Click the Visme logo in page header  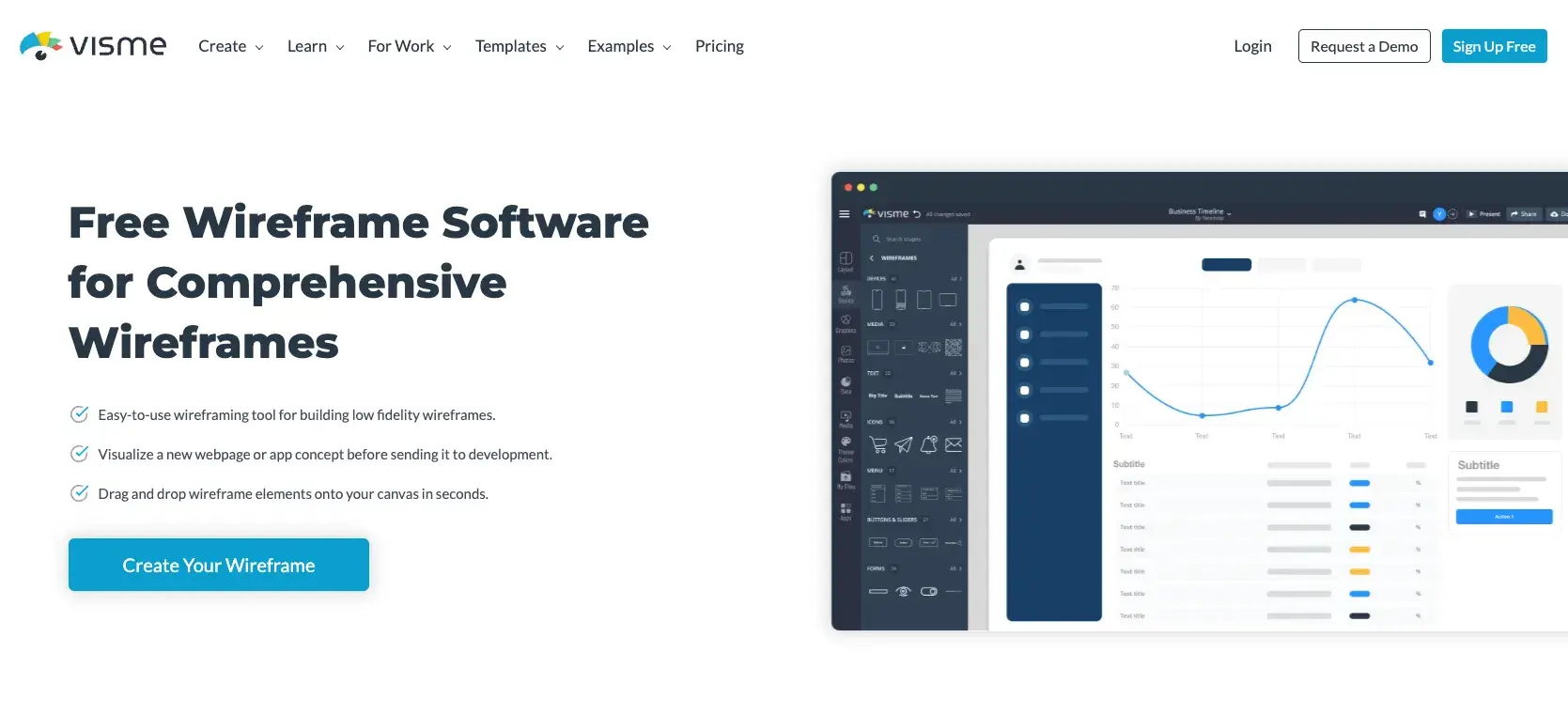(93, 45)
